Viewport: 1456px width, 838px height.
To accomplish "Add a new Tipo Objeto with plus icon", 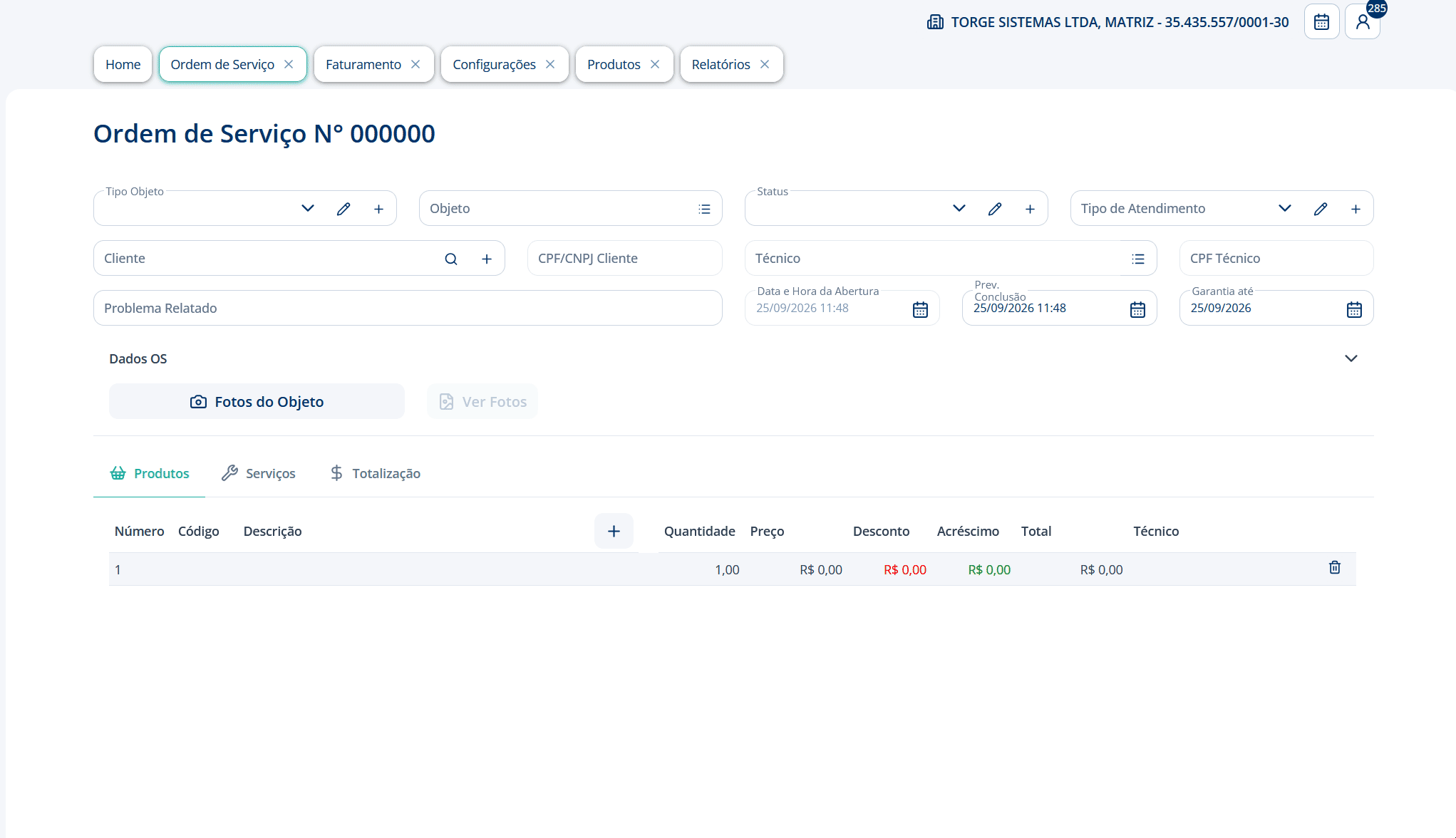I will pos(379,209).
